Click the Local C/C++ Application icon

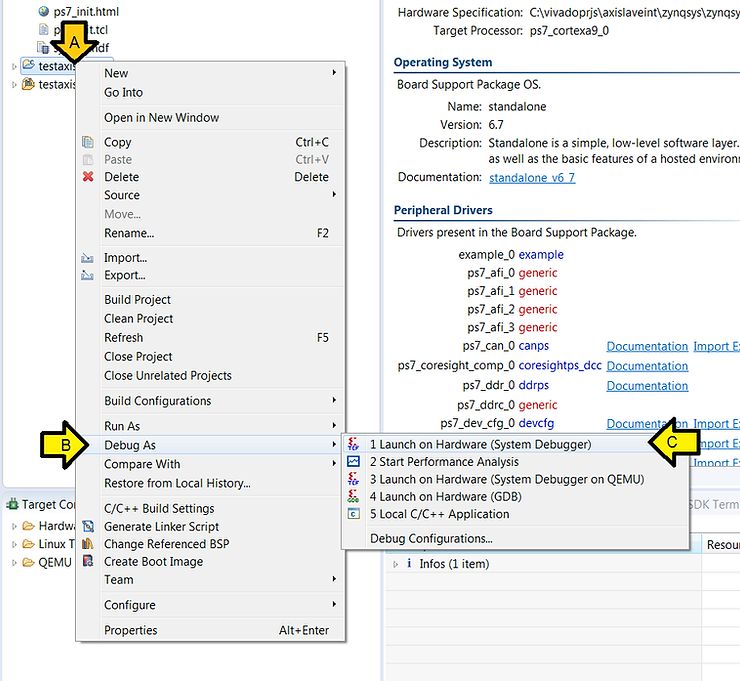click(353, 514)
